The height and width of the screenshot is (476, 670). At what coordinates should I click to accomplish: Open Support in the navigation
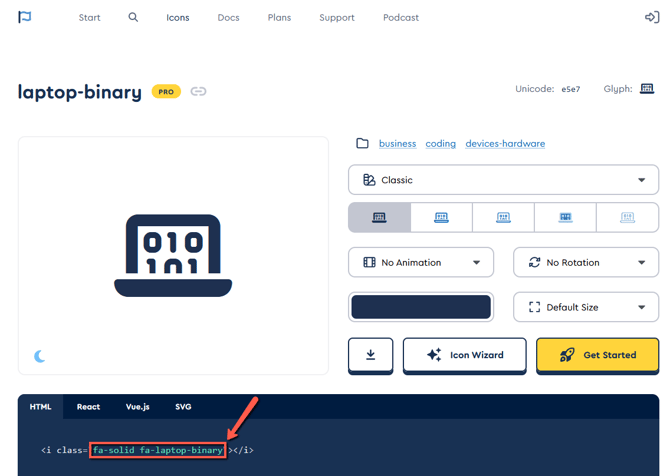337,18
